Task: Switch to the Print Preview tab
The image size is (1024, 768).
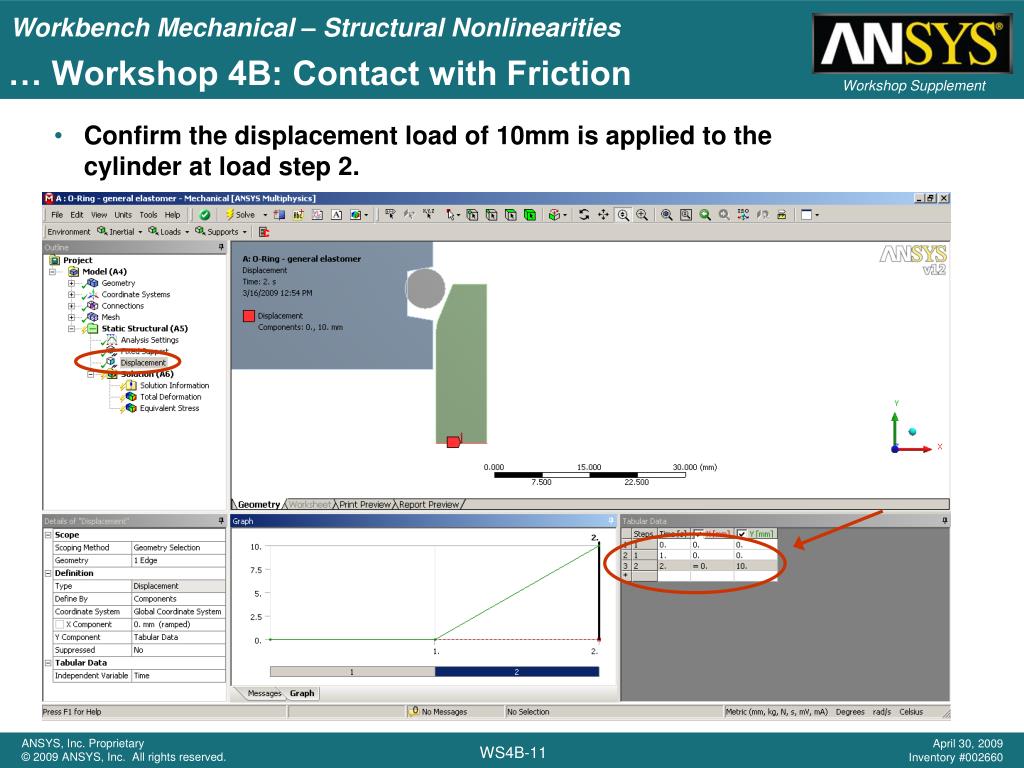Action: coord(364,504)
